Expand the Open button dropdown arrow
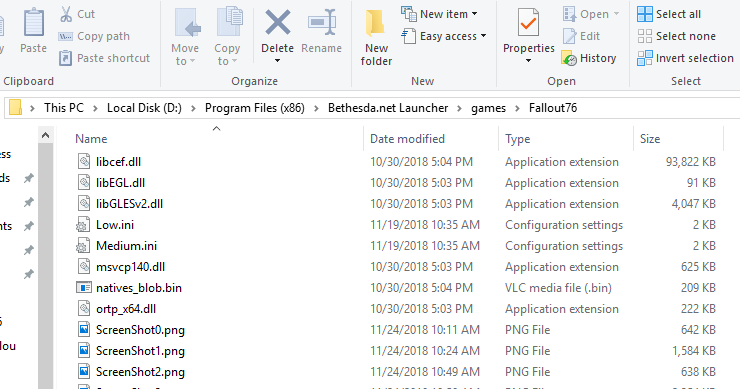Screen dimensions: 740x389 (616, 14)
